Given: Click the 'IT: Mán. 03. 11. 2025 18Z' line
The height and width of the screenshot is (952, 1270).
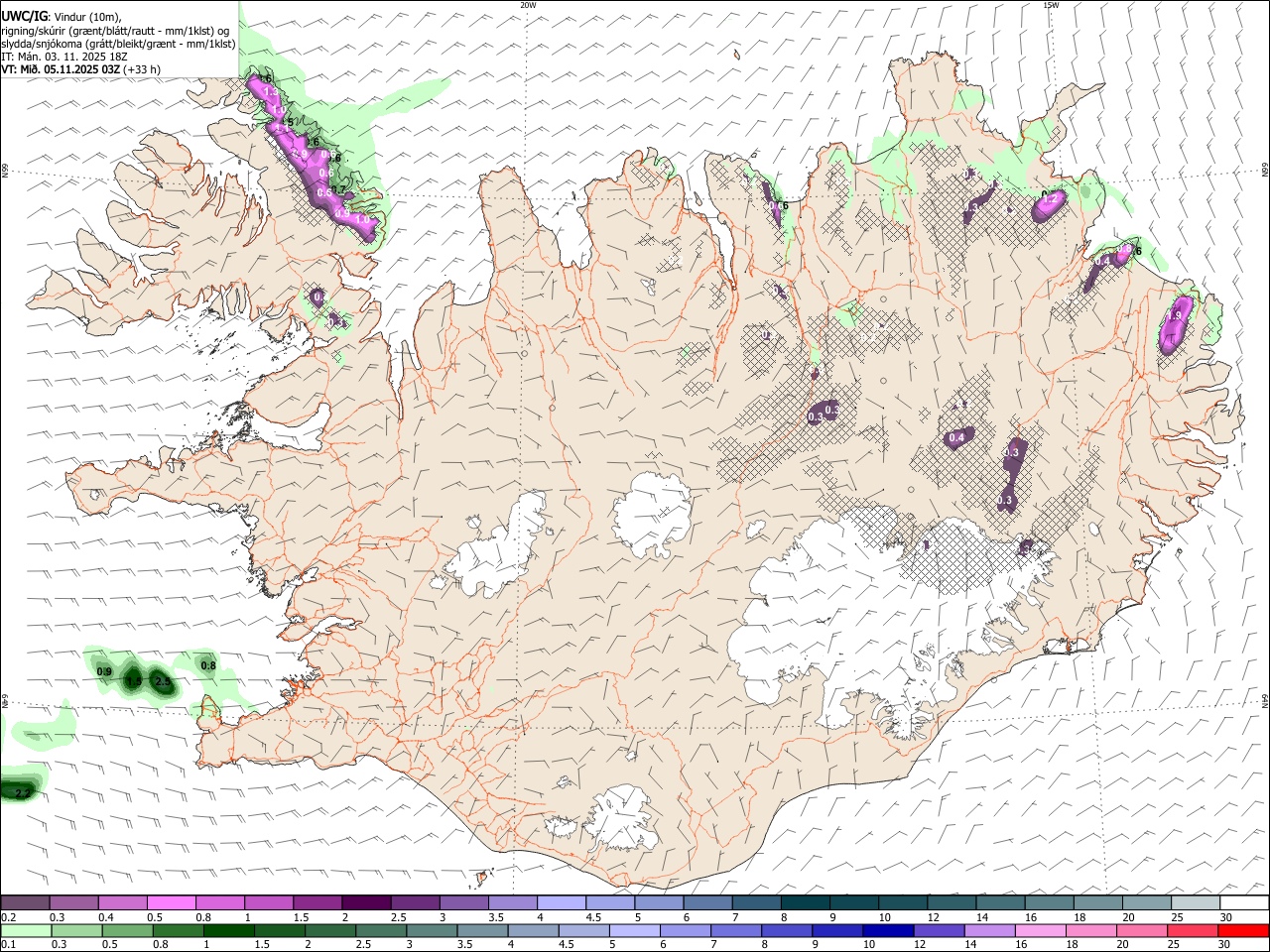Looking at the screenshot, I should pos(63,57).
